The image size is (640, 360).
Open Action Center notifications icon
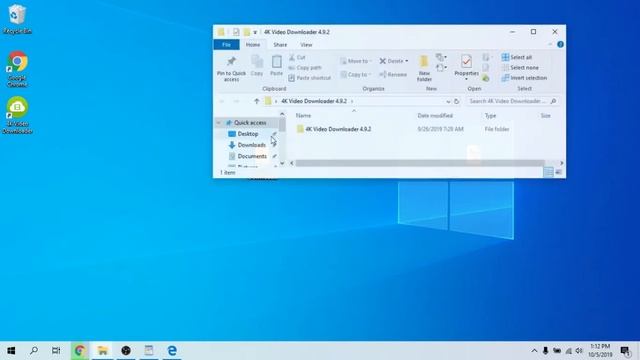pos(625,351)
